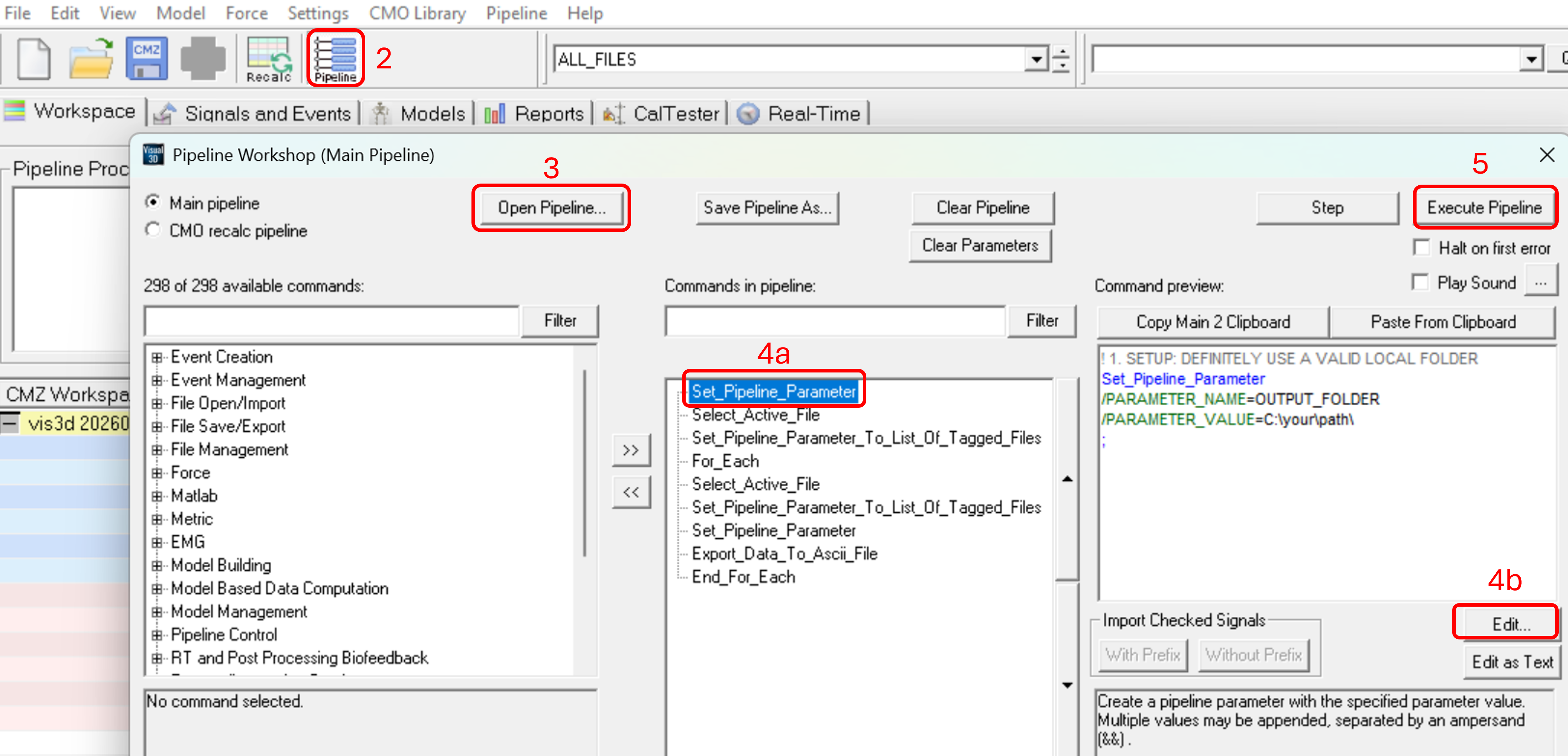
Task: Click the gray plus add icon
Action: 203,59
